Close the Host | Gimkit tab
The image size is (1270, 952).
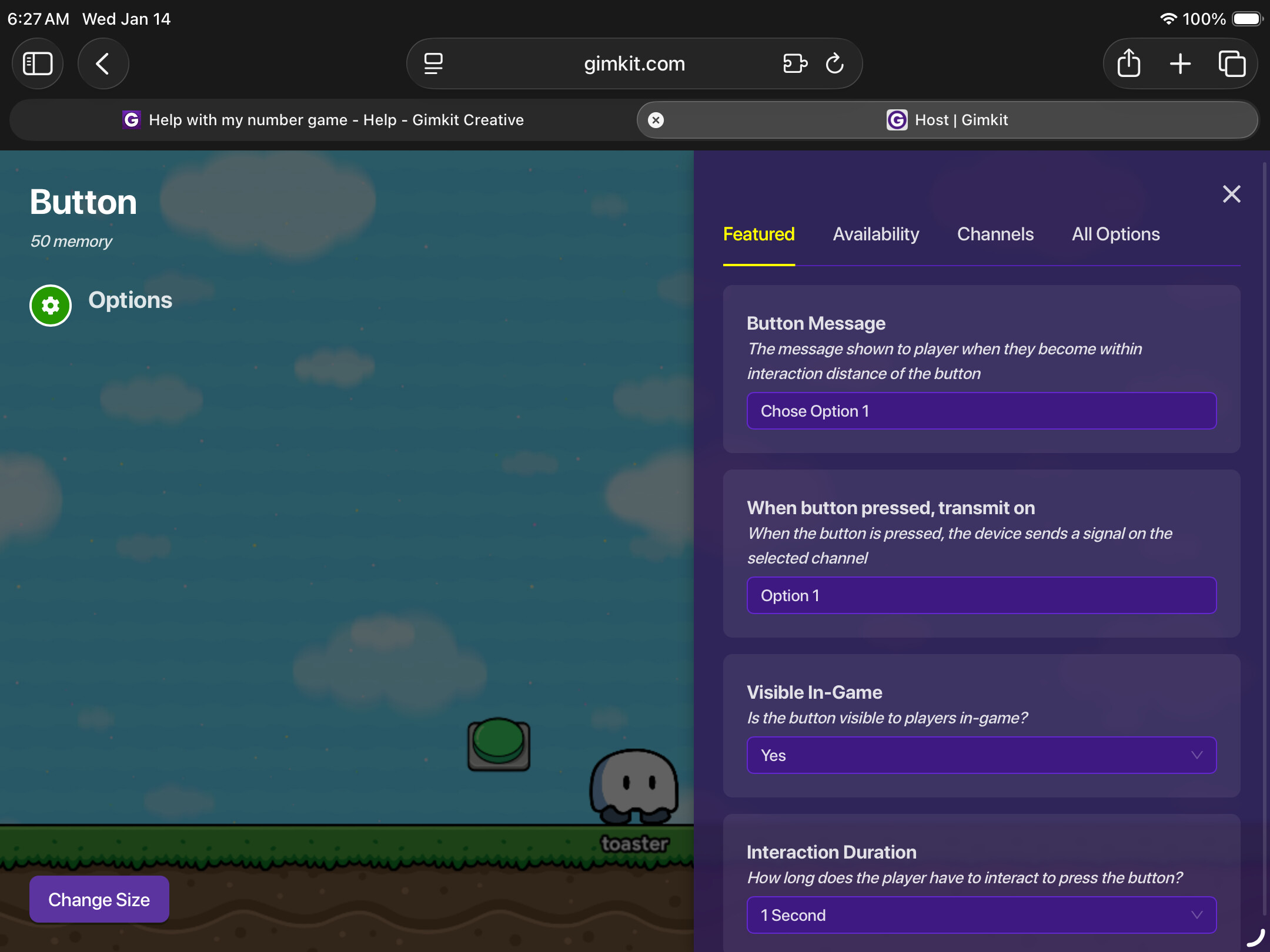(x=656, y=120)
